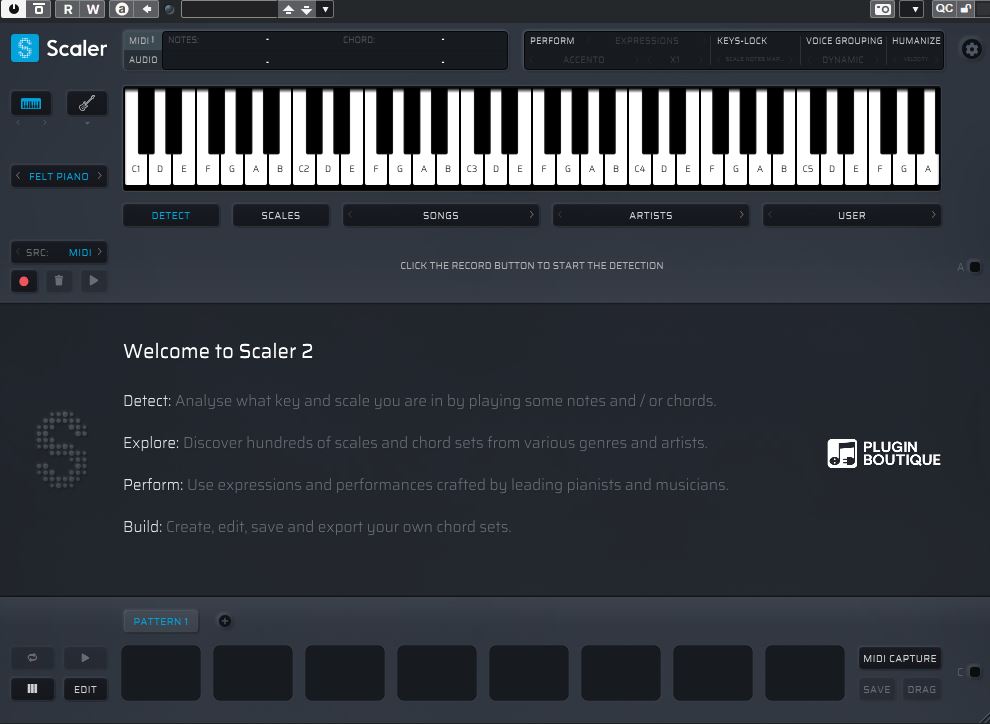Add a new pattern with plus icon
Screen dimensions: 990x724
[x=224, y=621]
